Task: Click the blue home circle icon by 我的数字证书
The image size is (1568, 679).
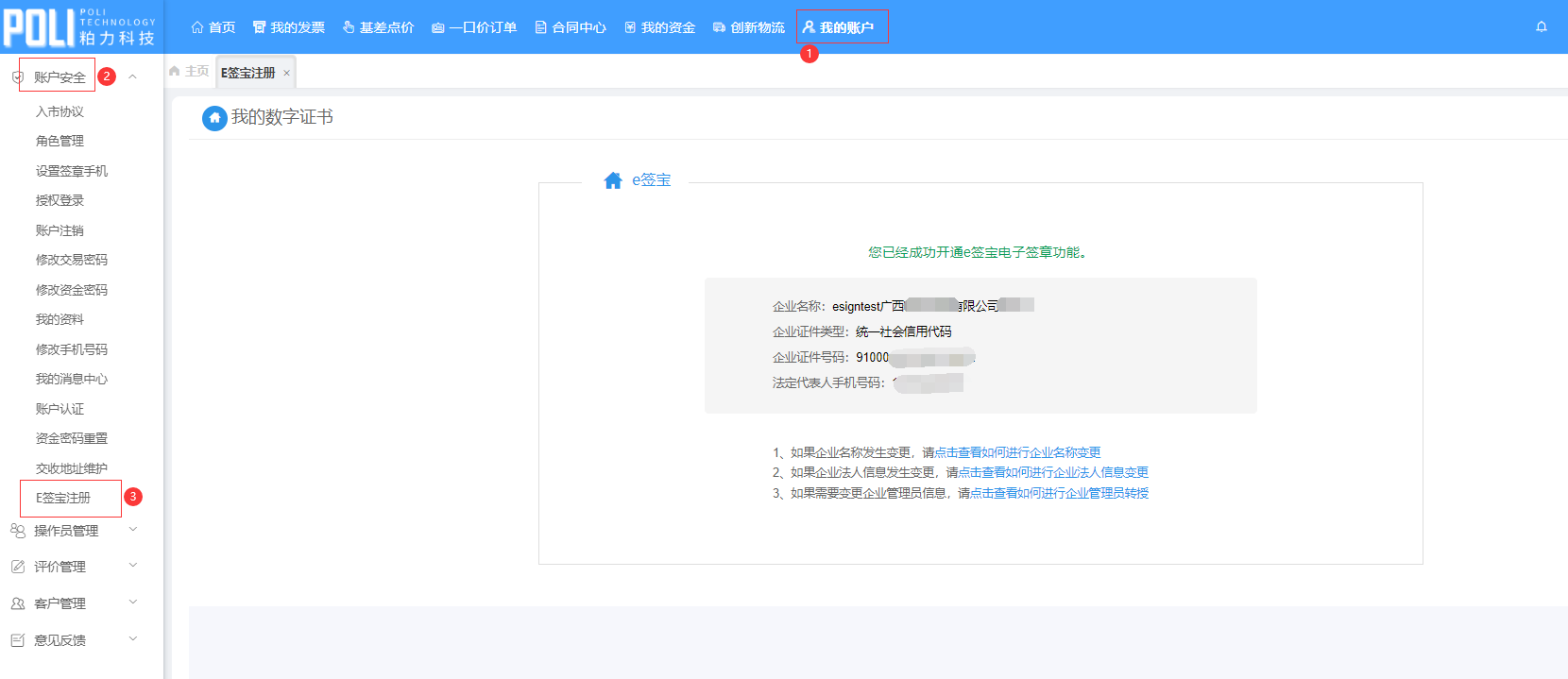Action: (214, 118)
